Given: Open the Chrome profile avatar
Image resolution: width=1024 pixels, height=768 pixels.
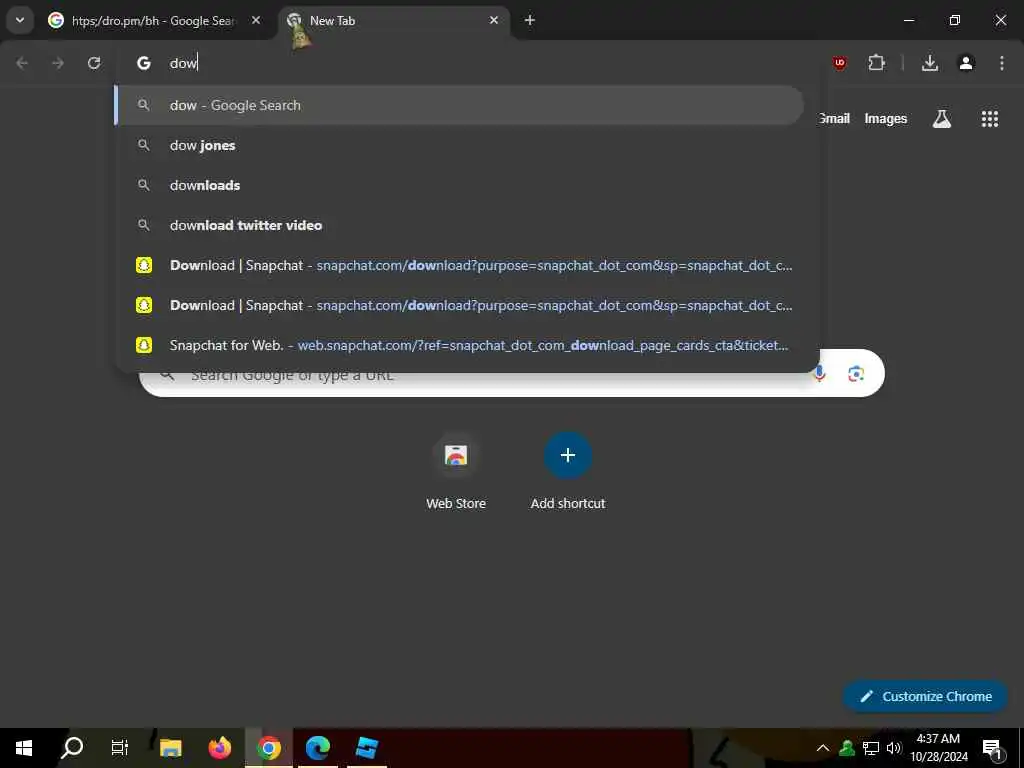Looking at the screenshot, I should coord(966,63).
